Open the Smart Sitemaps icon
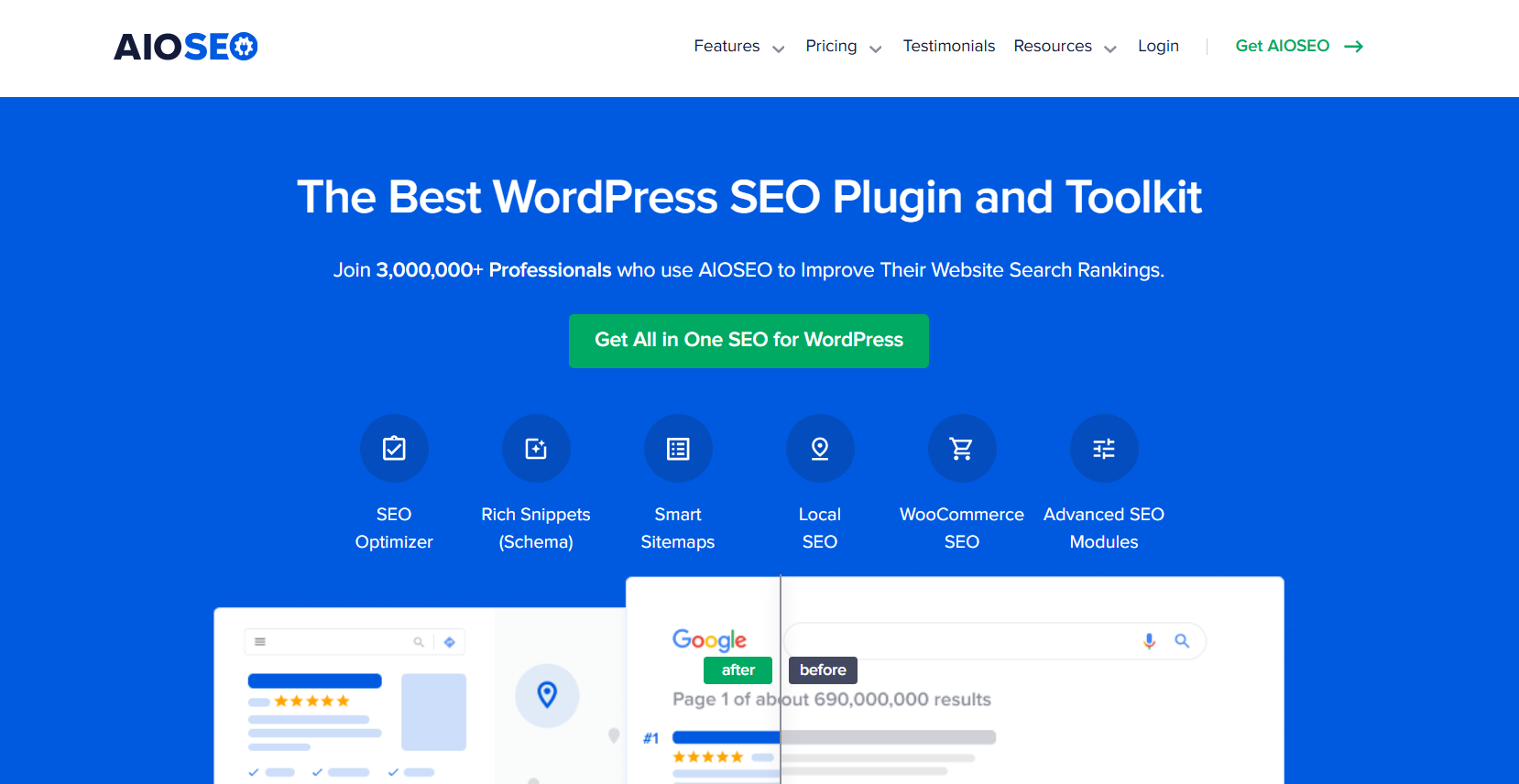The width and height of the screenshot is (1519, 784). [678, 449]
